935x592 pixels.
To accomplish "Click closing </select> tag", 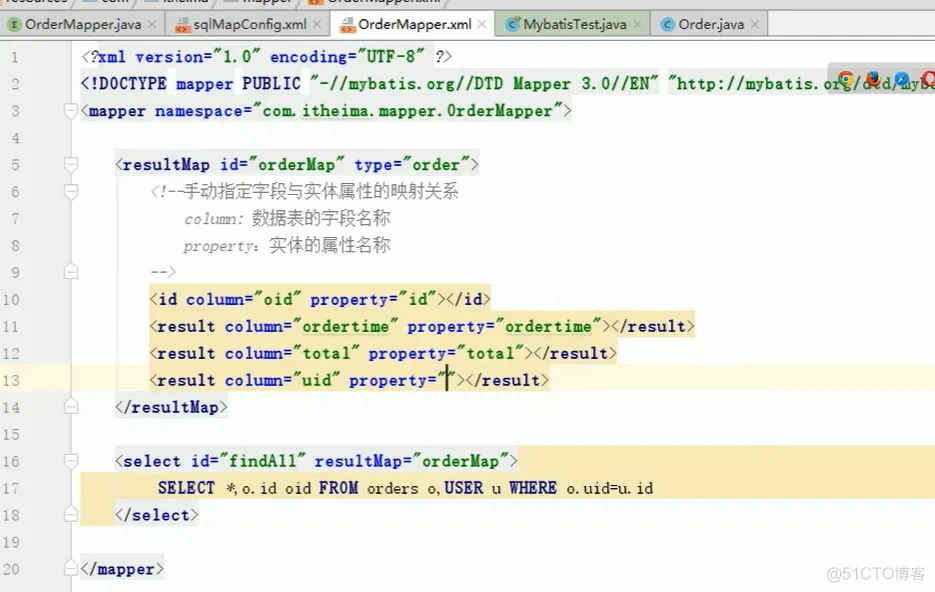I will point(156,515).
